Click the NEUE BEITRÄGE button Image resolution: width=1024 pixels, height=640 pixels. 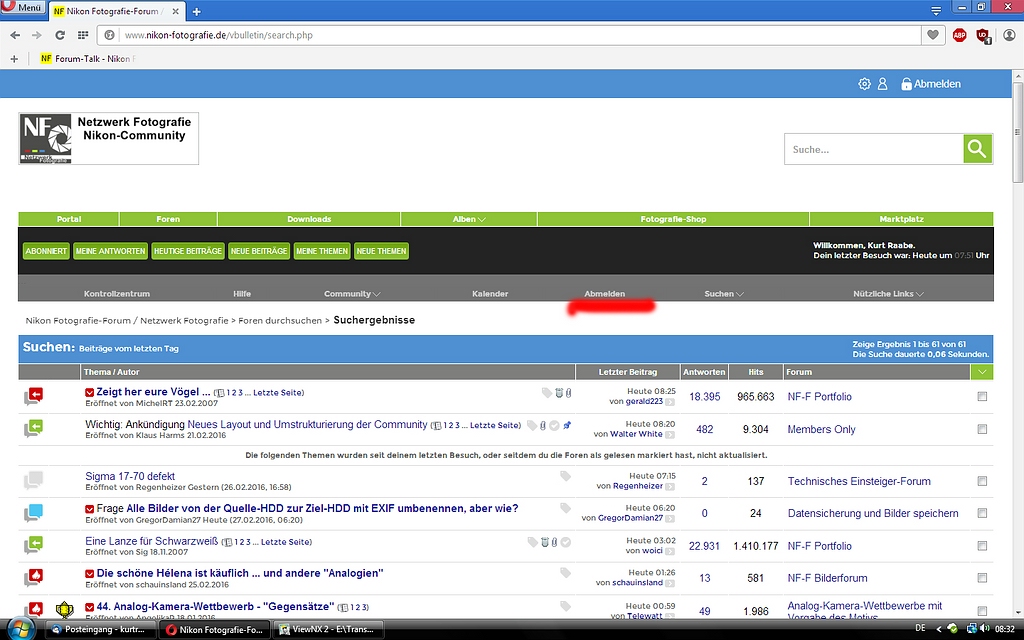click(259, 251)
